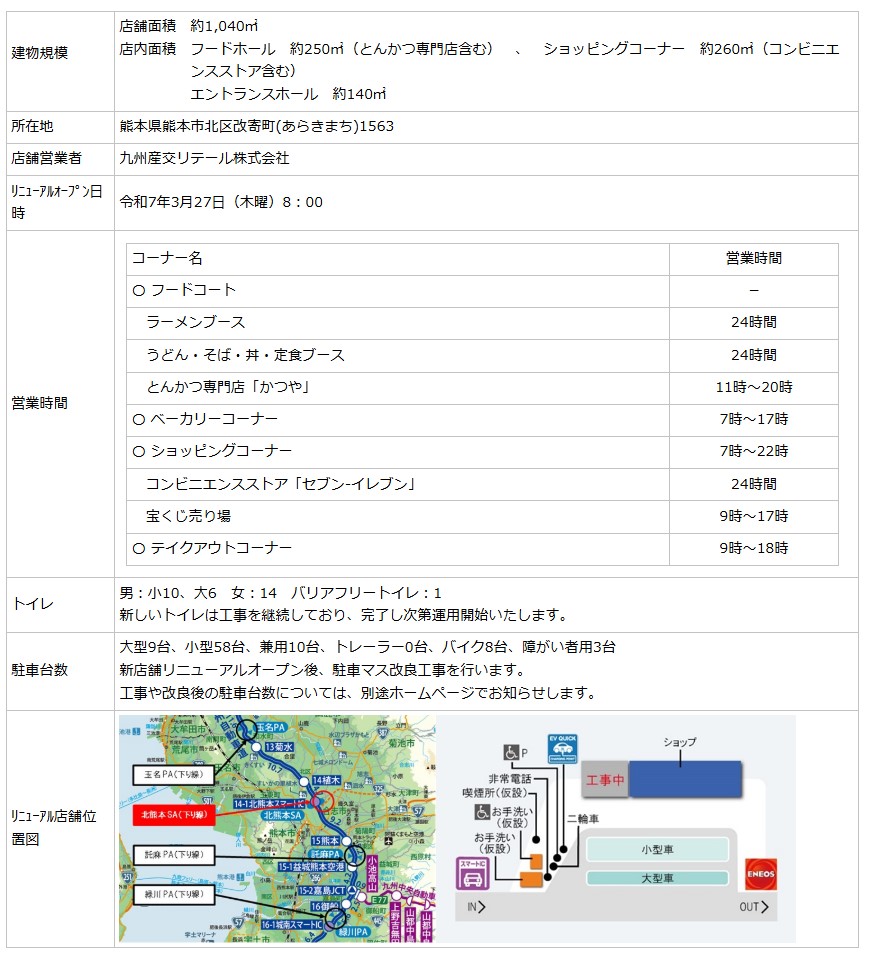871x955 pixels.
Task: Click the 小型車 parking zone label
Action: [656, 847]
